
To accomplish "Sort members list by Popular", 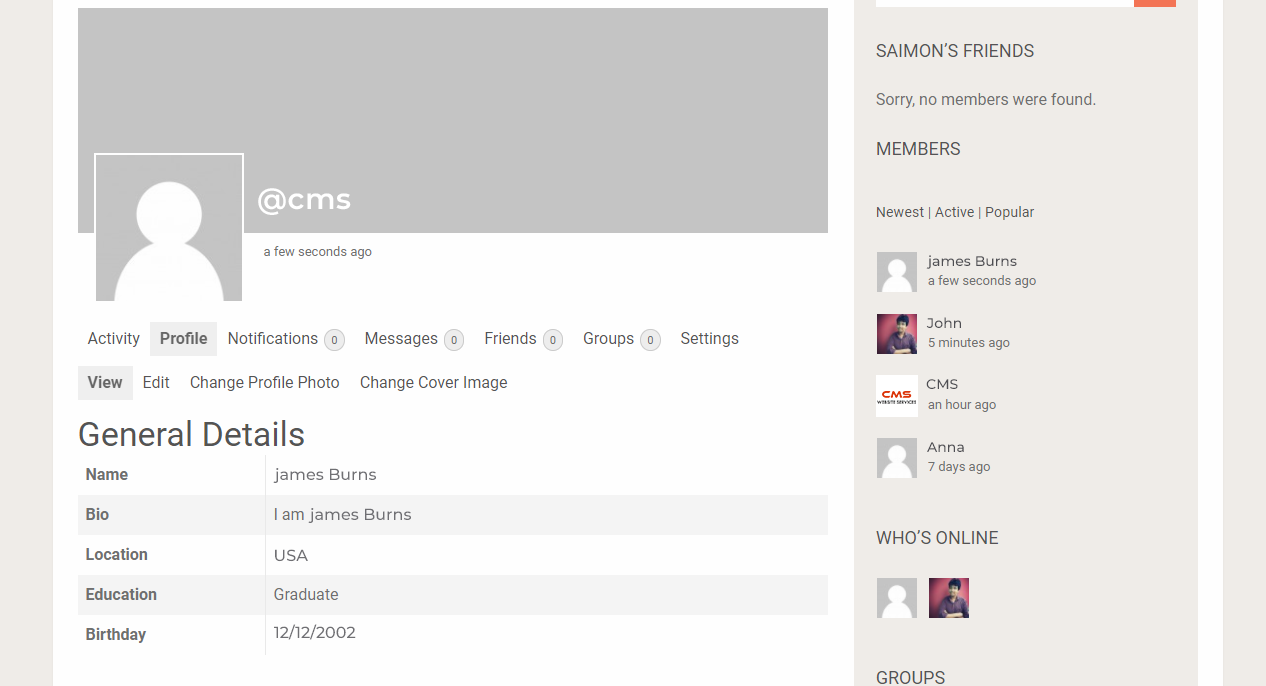I will 1009,212.
